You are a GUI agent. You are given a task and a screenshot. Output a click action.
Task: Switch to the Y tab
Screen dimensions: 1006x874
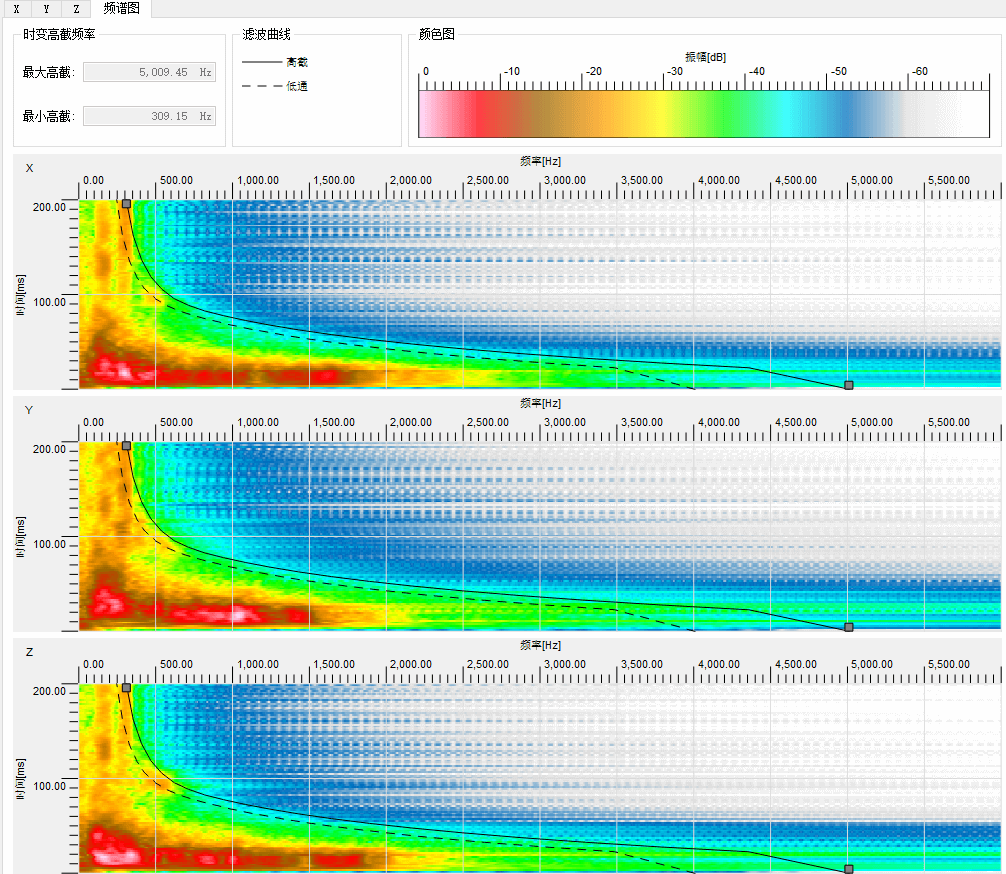pos(46,9)
